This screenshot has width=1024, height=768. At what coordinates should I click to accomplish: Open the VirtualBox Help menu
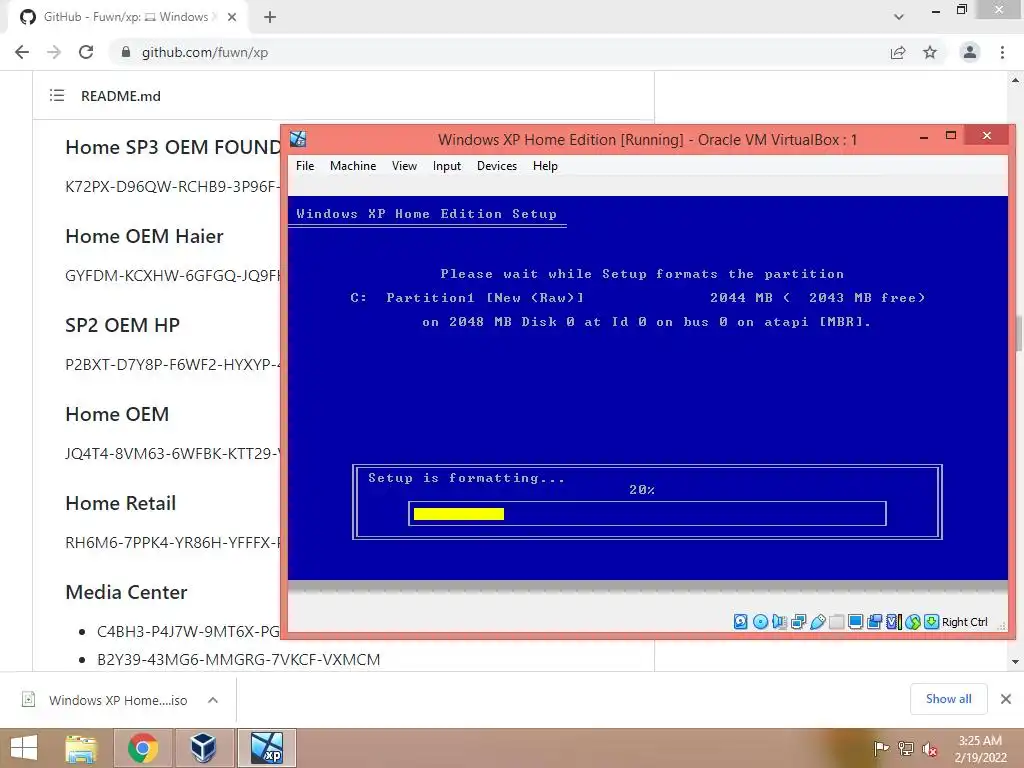pyautogui.click(x=545, y=166)
